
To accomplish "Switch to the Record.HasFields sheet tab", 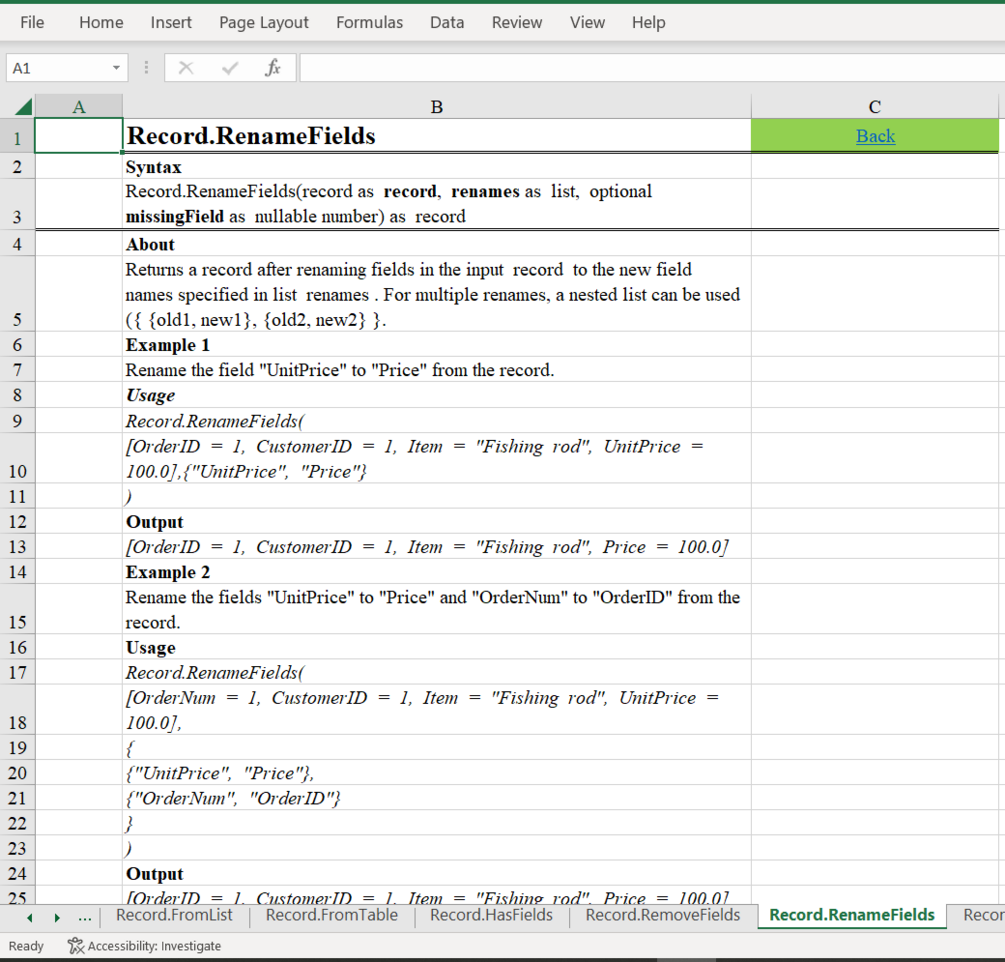I will coord(491,915).
